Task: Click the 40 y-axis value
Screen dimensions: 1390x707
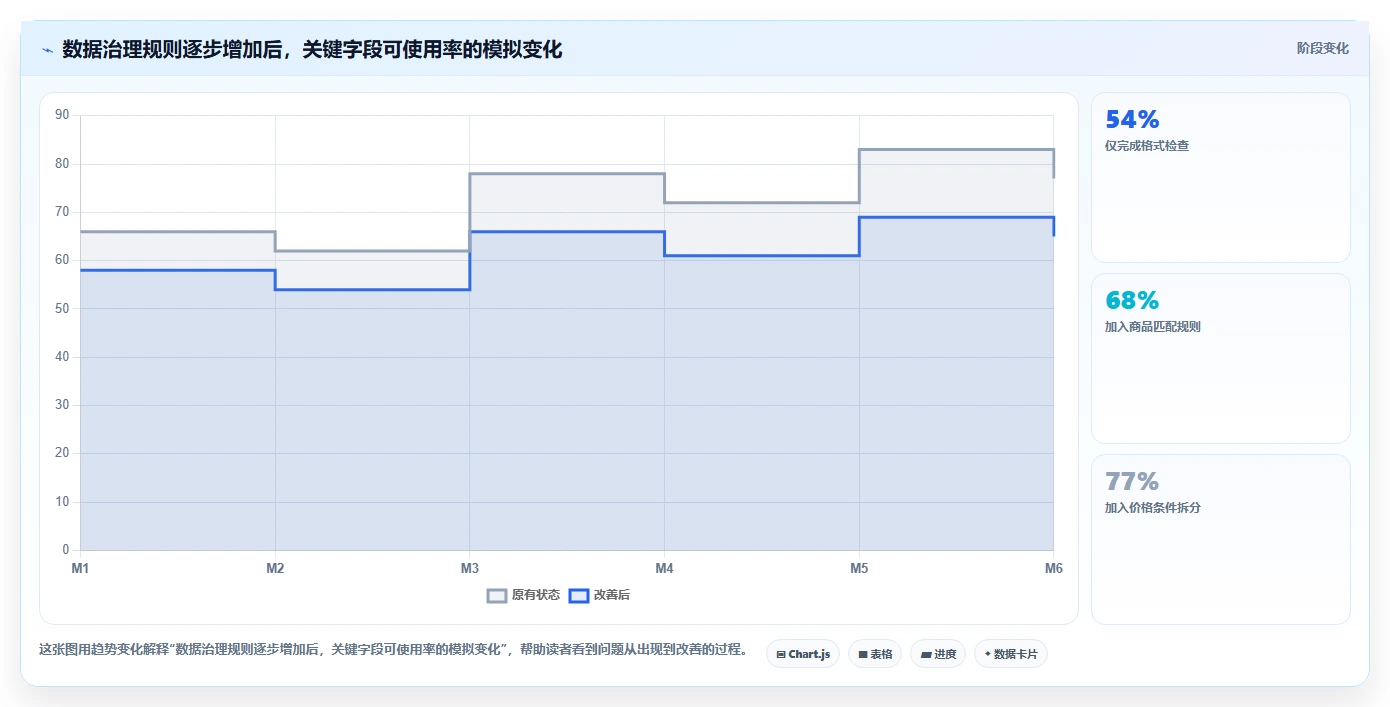Action: (x=63, y=357)
